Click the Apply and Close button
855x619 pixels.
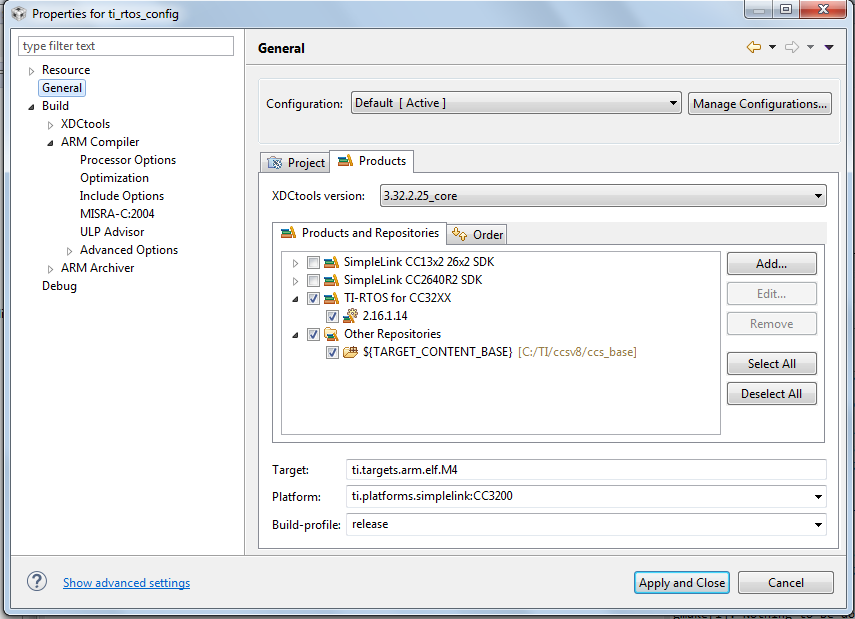(x=682, y=582)
